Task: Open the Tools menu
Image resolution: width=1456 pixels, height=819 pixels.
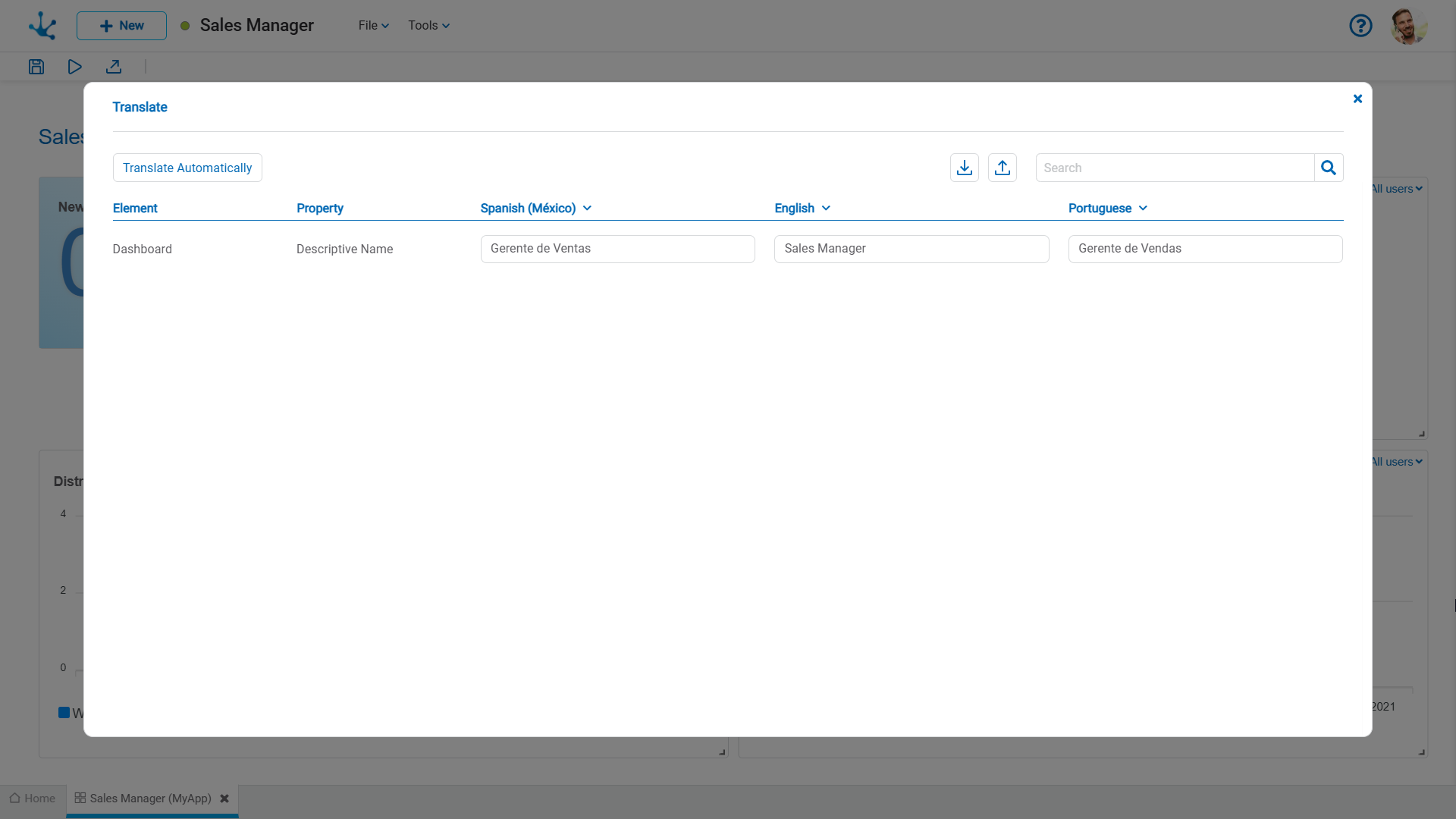Action: tap(428, 26)
